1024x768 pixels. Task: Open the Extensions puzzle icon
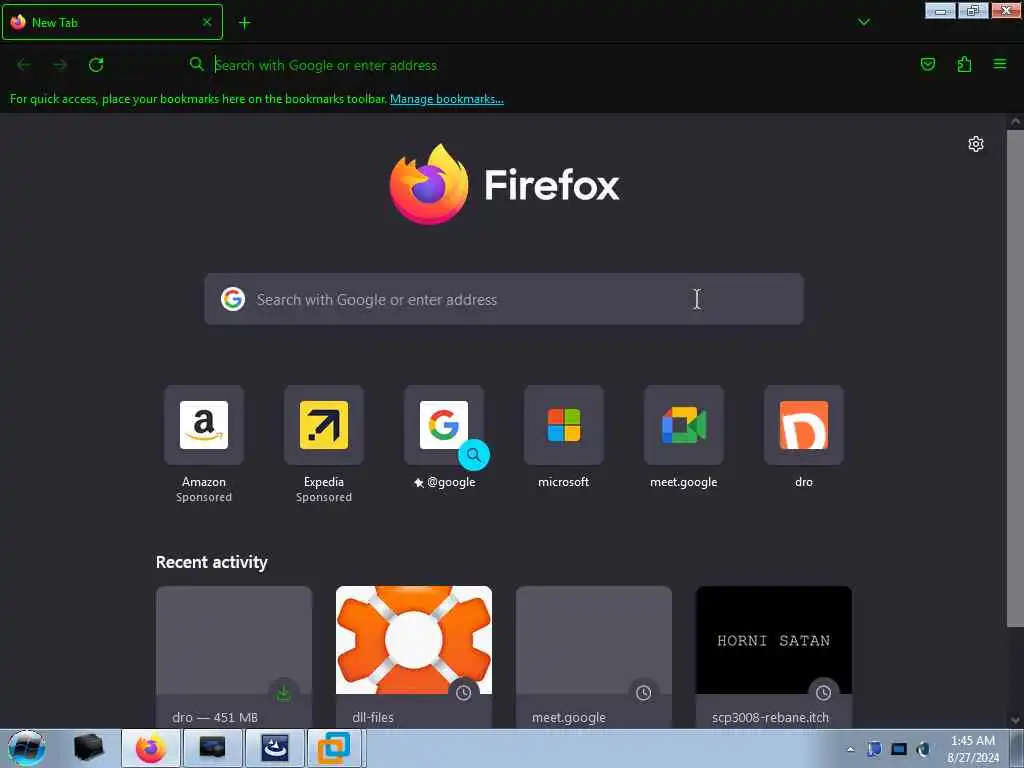pos(964,64)
